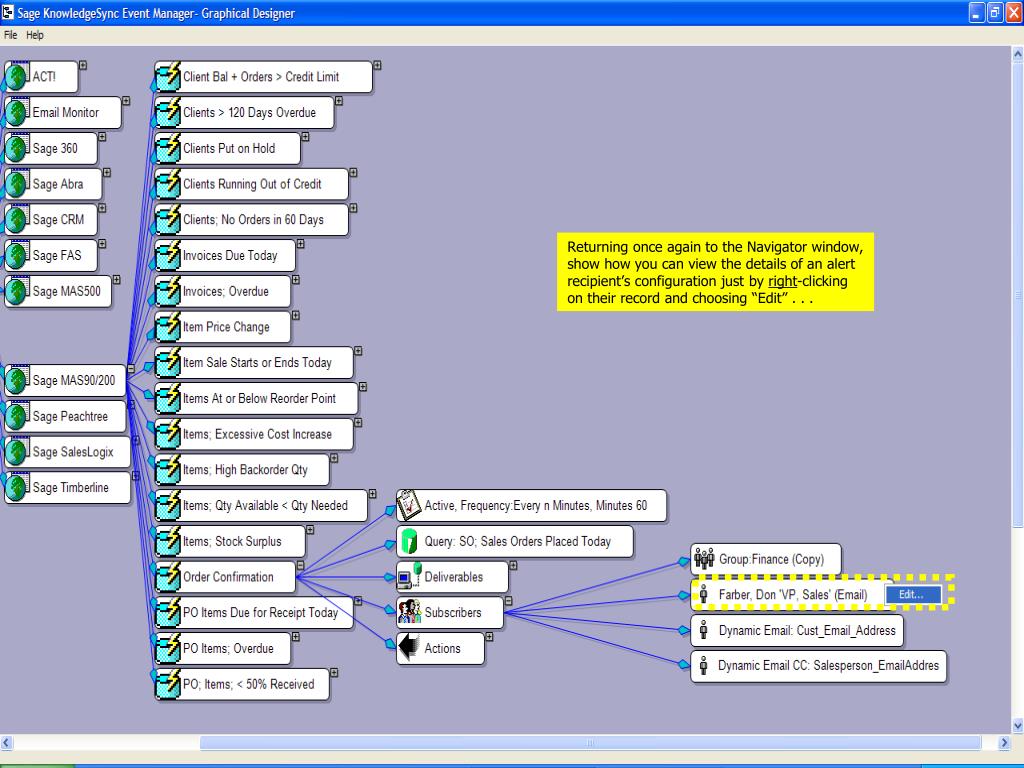Click the lightning event icon for Item Price Change
Viewport: 1024px width, 768px height.
click(168, 327)
